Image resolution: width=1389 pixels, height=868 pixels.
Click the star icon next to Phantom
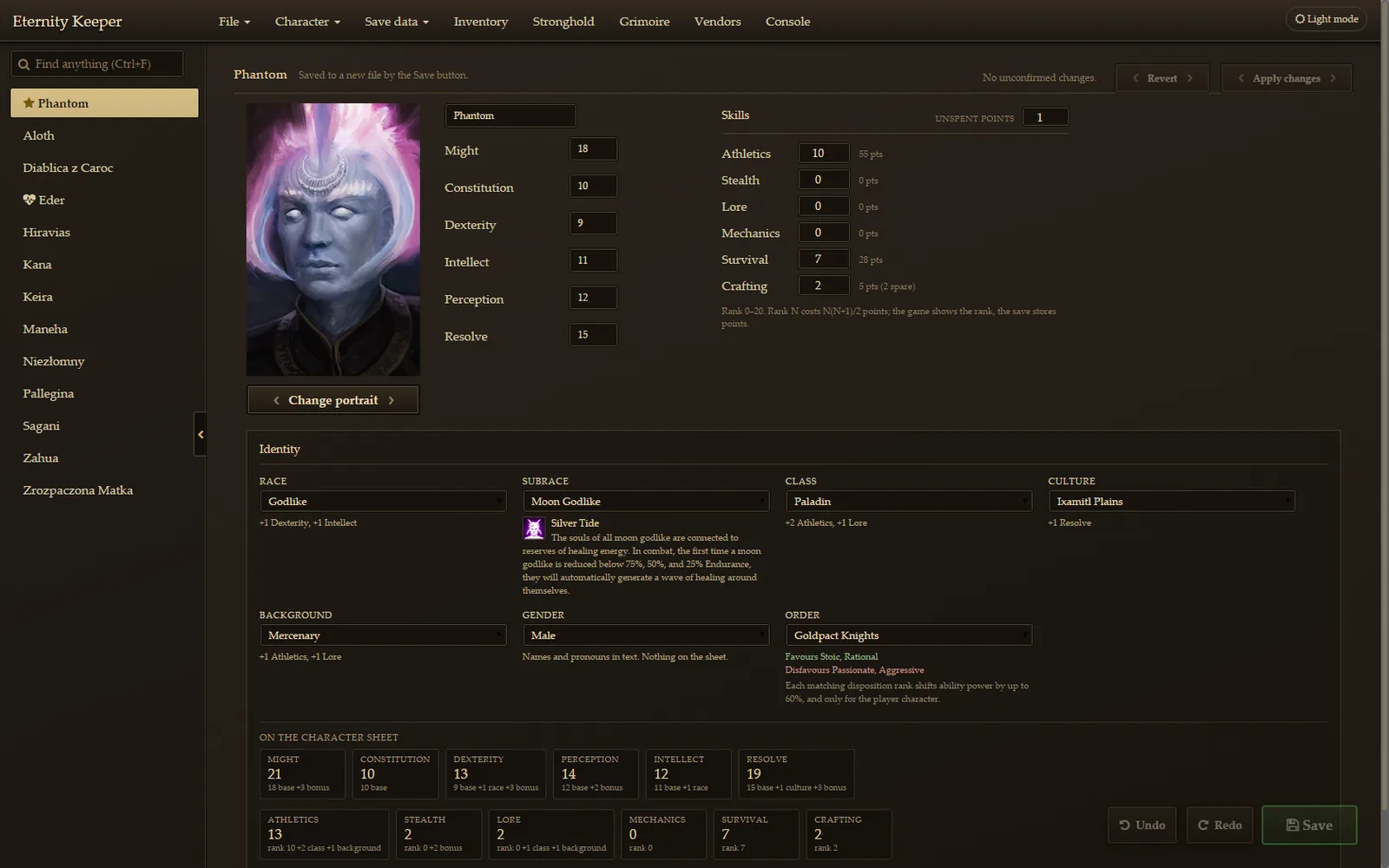point(29,103)
